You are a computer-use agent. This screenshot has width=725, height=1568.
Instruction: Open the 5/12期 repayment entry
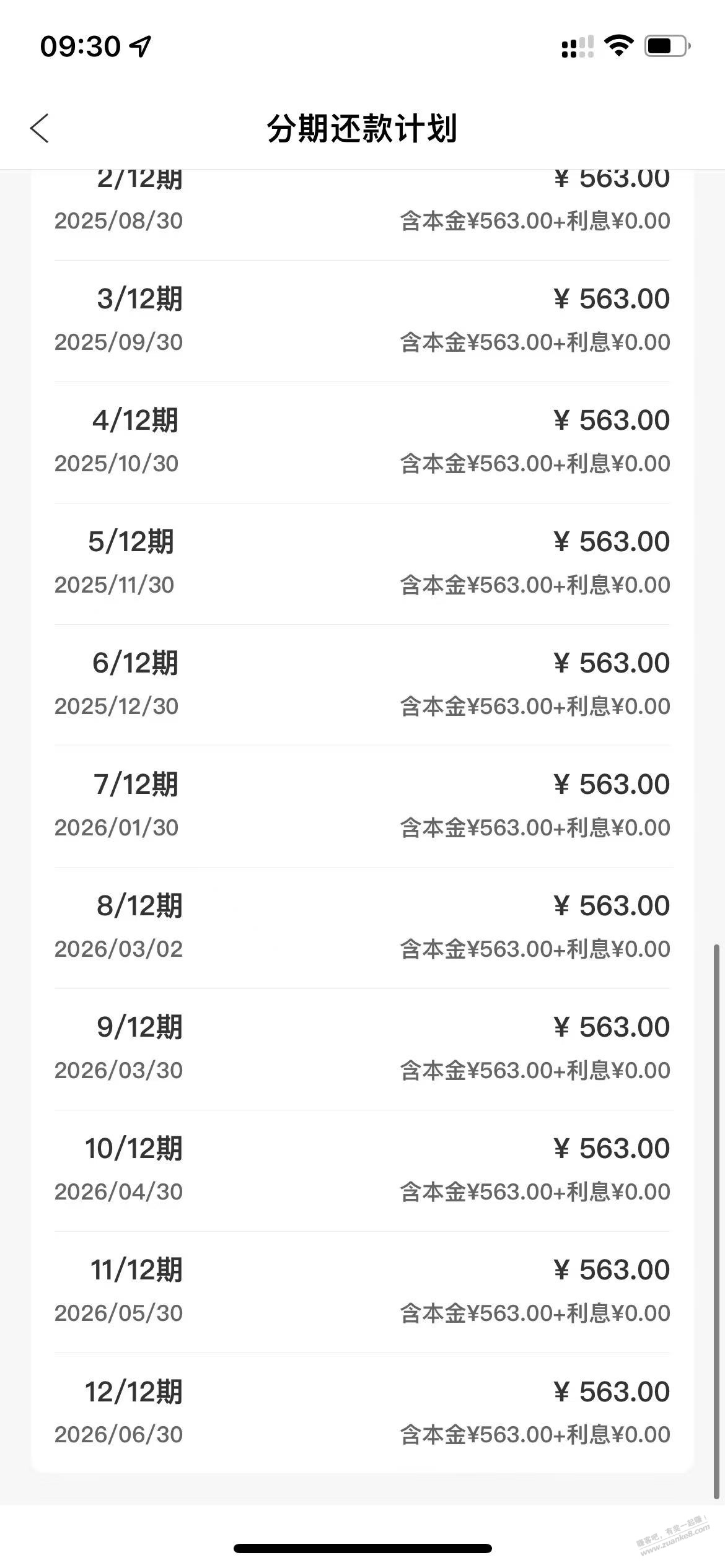[362, 564]
